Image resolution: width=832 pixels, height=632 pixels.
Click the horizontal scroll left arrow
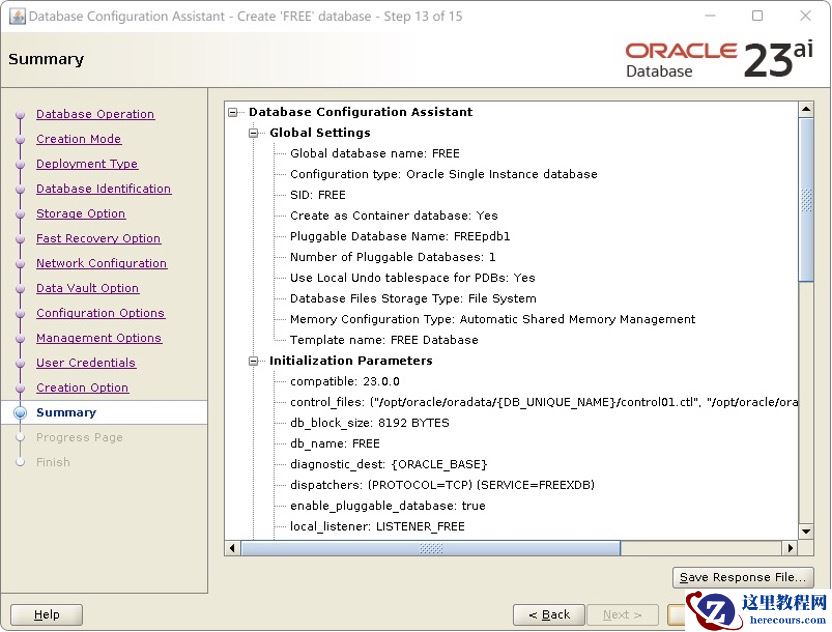tap(233, 548)
